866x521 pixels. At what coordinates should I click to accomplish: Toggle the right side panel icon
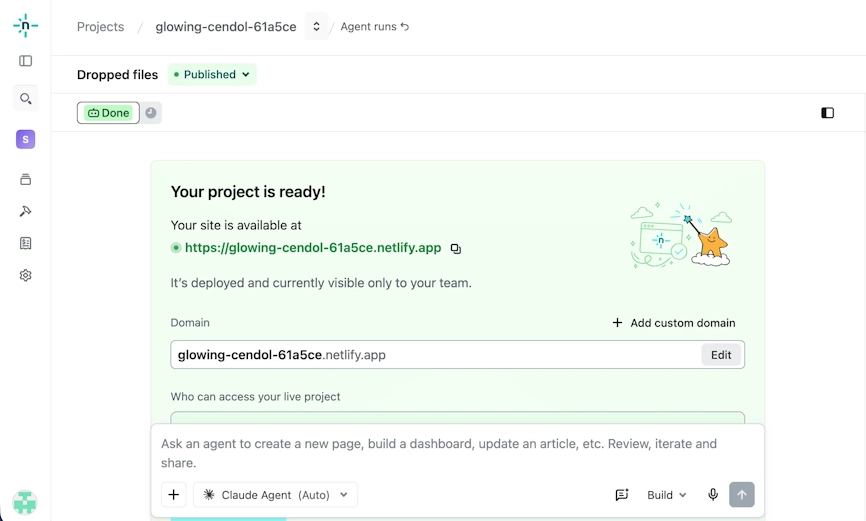click(827, 113)
